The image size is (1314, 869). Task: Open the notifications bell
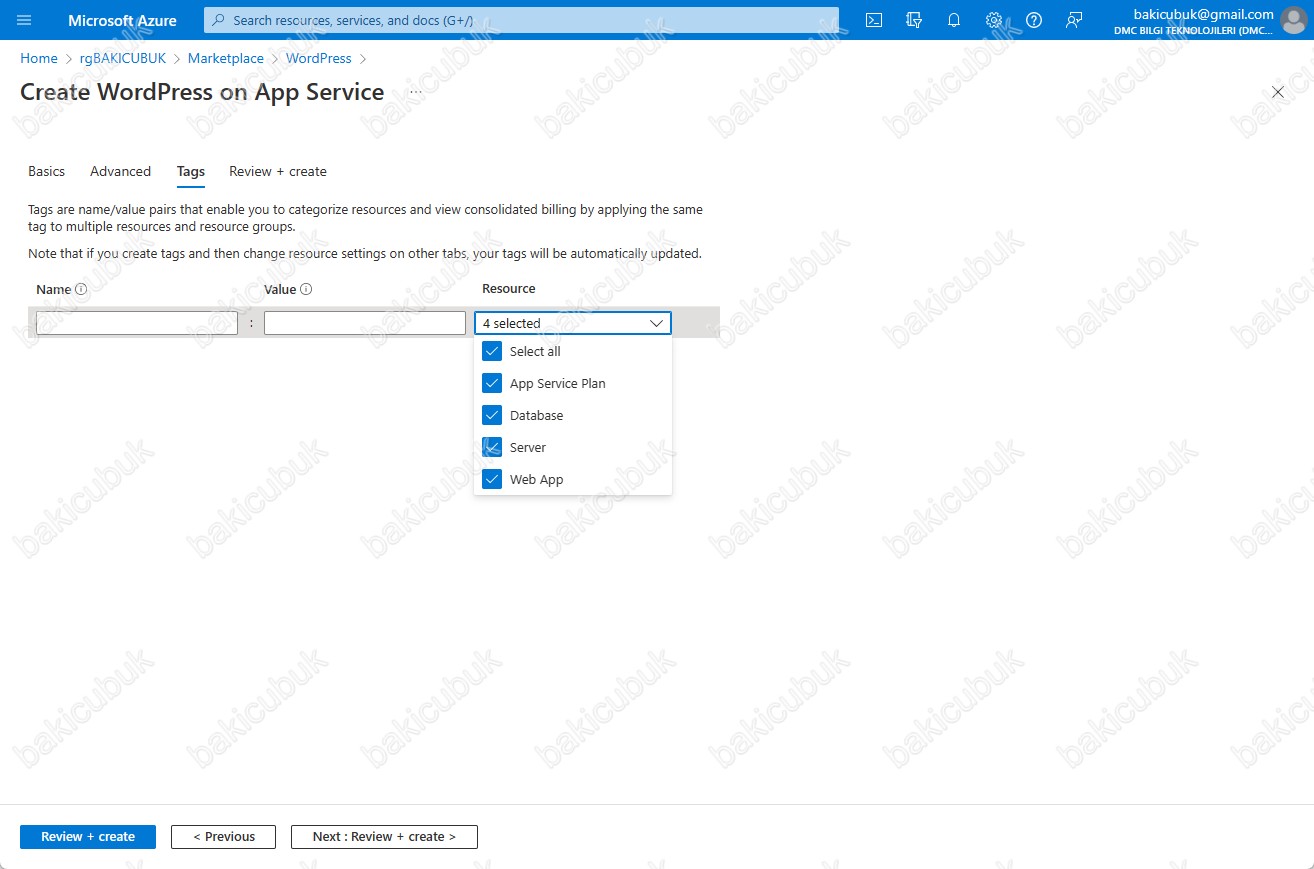[x=954, y=20]
